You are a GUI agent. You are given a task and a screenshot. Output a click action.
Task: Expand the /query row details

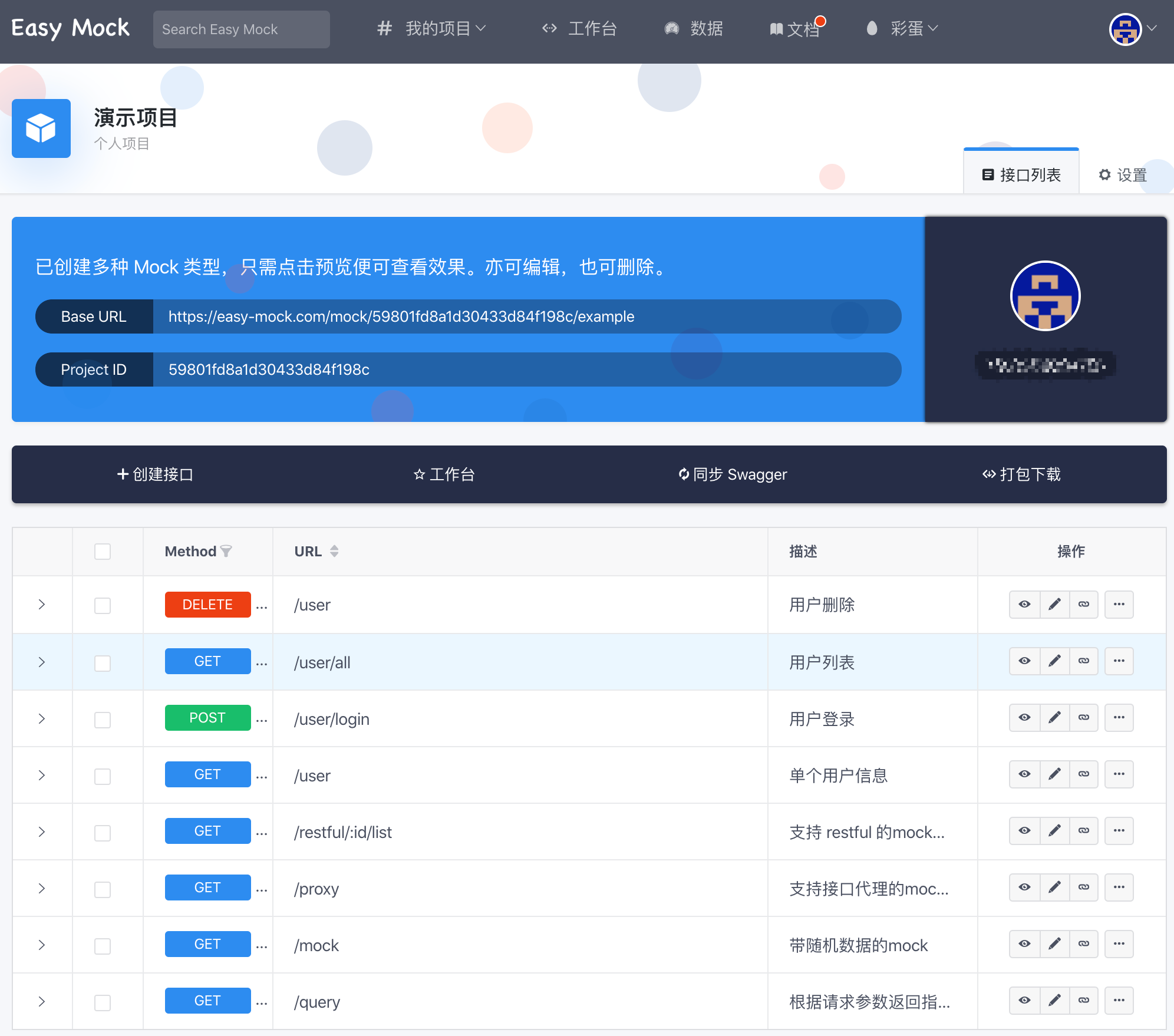(42, 1002)
